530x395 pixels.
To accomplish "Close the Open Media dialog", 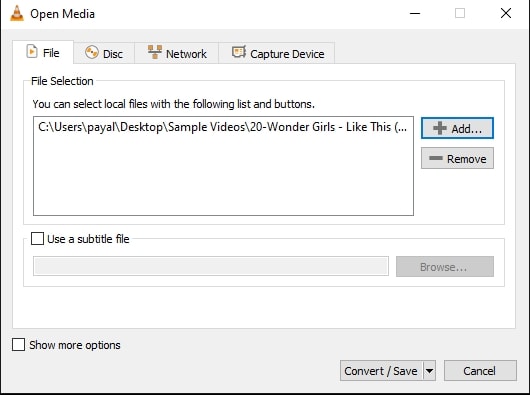I will [506, 14].
